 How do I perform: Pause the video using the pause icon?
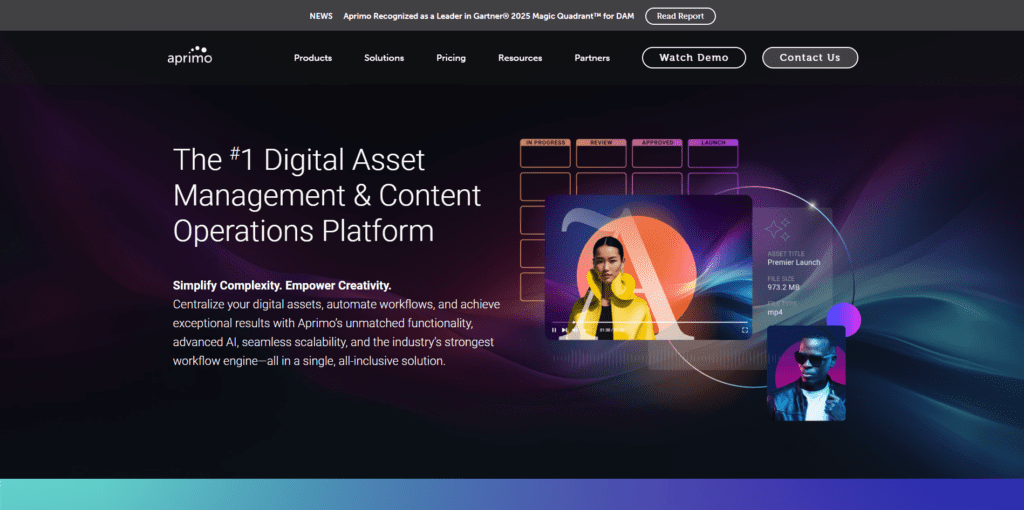(x=554, y=329)
